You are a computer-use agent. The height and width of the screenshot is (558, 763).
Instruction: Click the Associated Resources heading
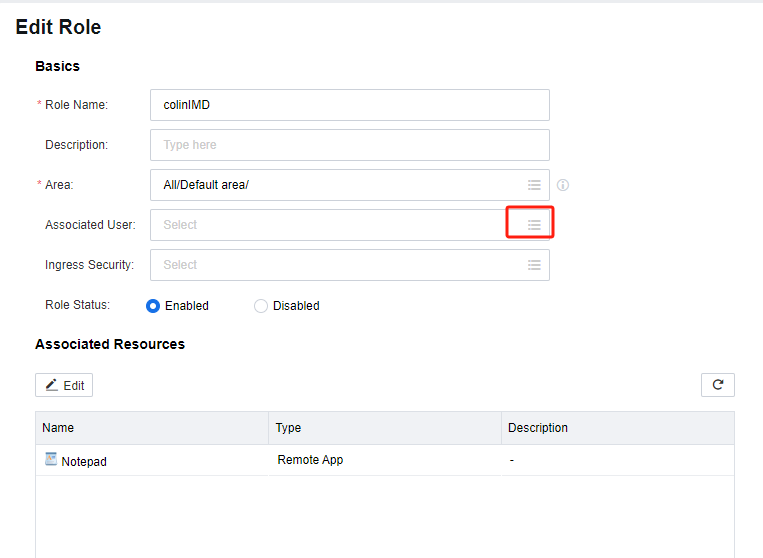pyautogui.click(x=110, y=344)
